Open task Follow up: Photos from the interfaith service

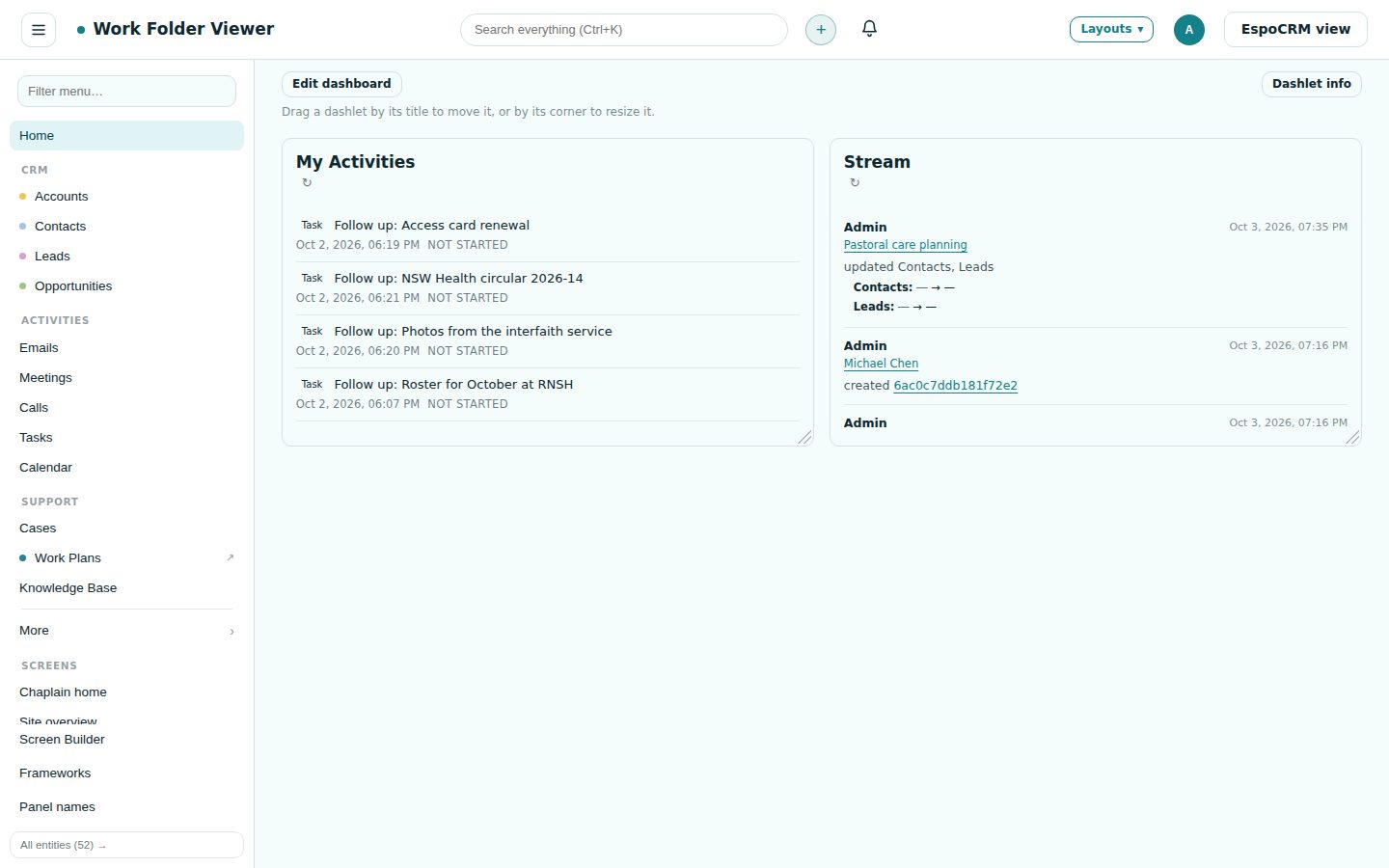pyautogui.click(x=473, y=331)
